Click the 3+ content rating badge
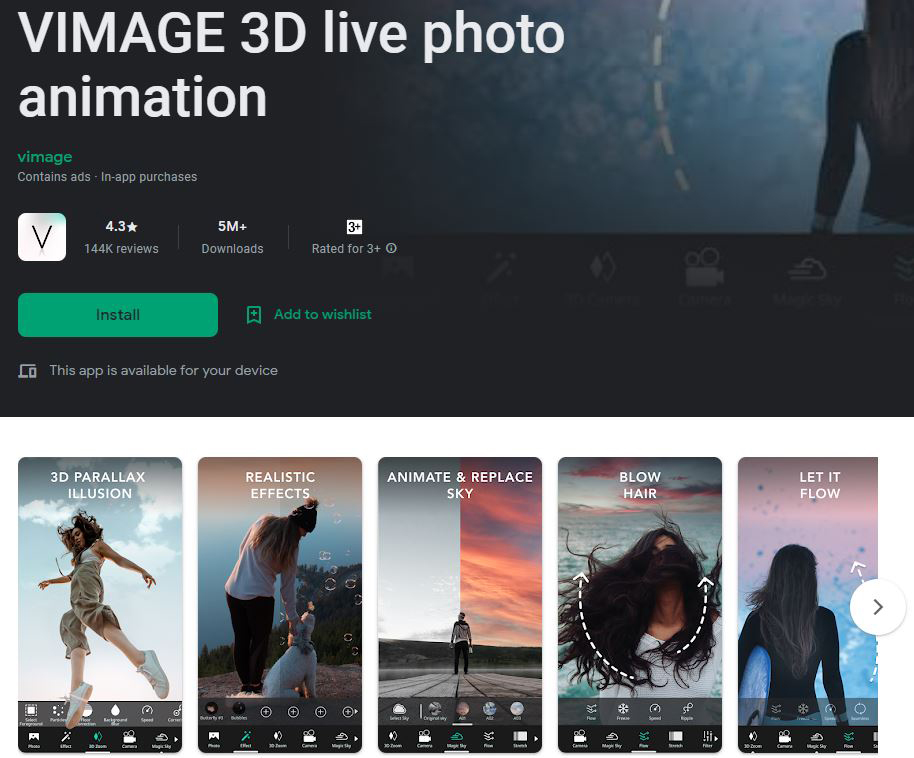 pos(354,227)
